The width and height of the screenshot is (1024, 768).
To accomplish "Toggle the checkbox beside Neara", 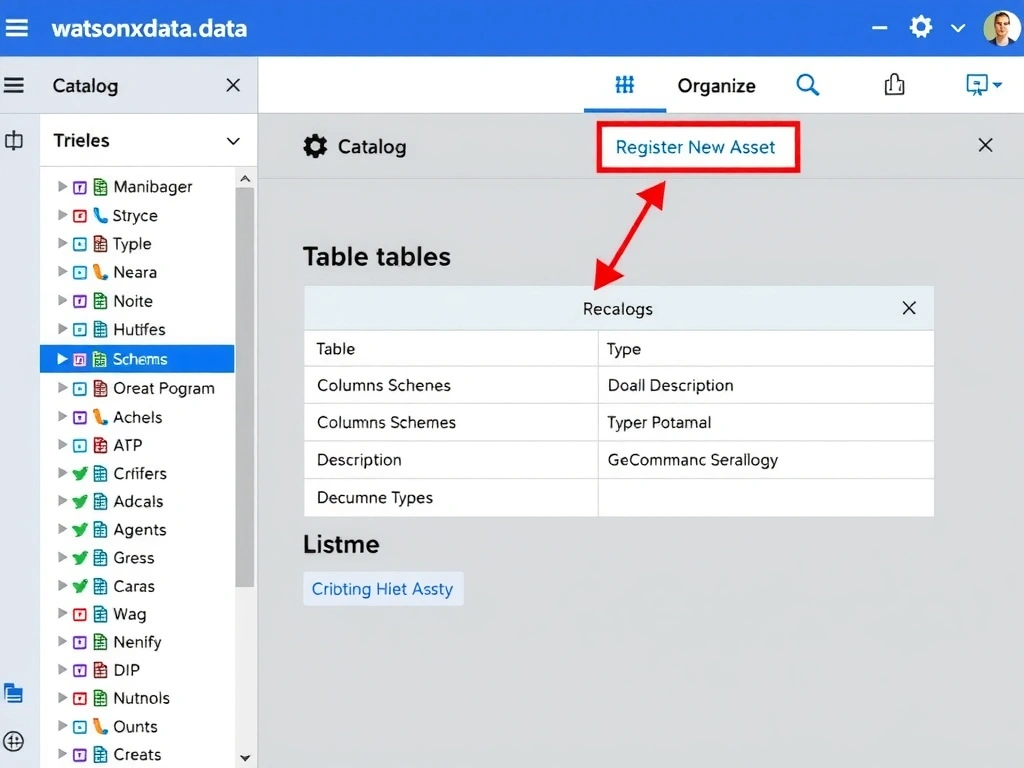I will tap(80, 272).
